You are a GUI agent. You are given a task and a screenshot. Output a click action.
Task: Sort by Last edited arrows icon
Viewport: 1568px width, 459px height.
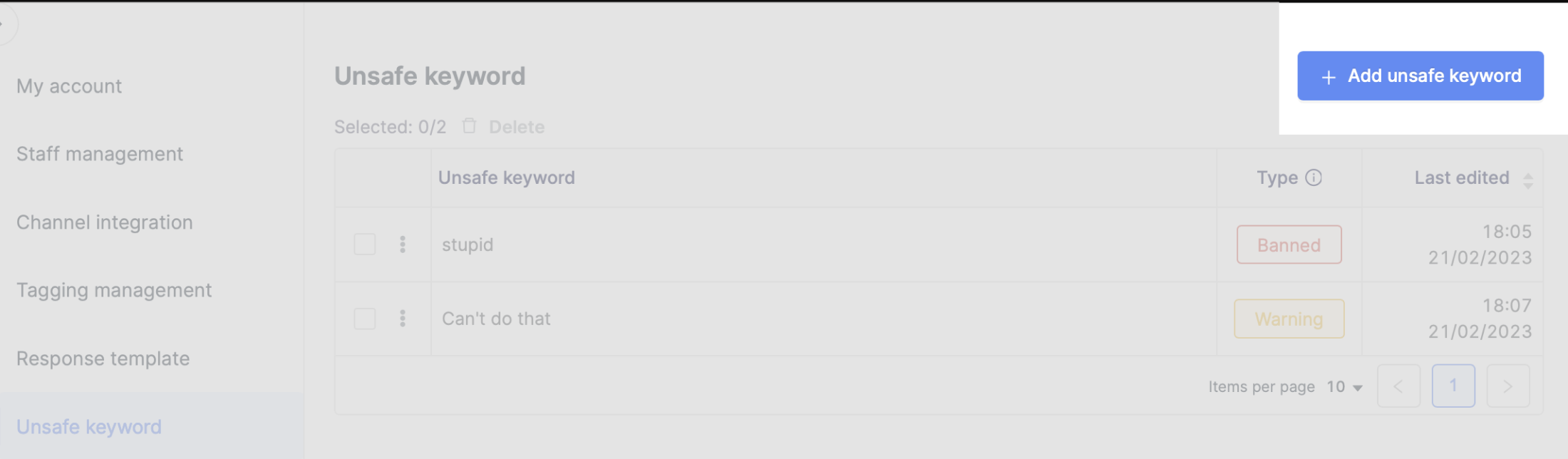1527,180
